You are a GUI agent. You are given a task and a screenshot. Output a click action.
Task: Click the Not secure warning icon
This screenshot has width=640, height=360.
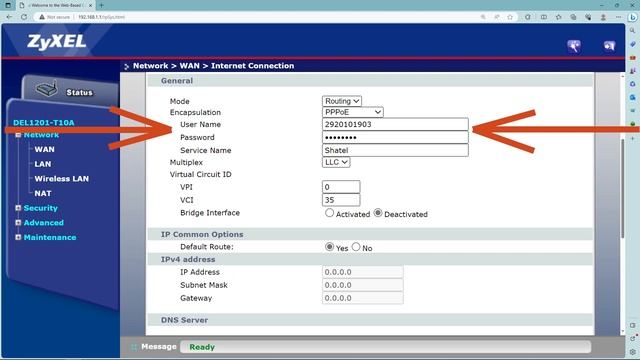click(42, 17)
